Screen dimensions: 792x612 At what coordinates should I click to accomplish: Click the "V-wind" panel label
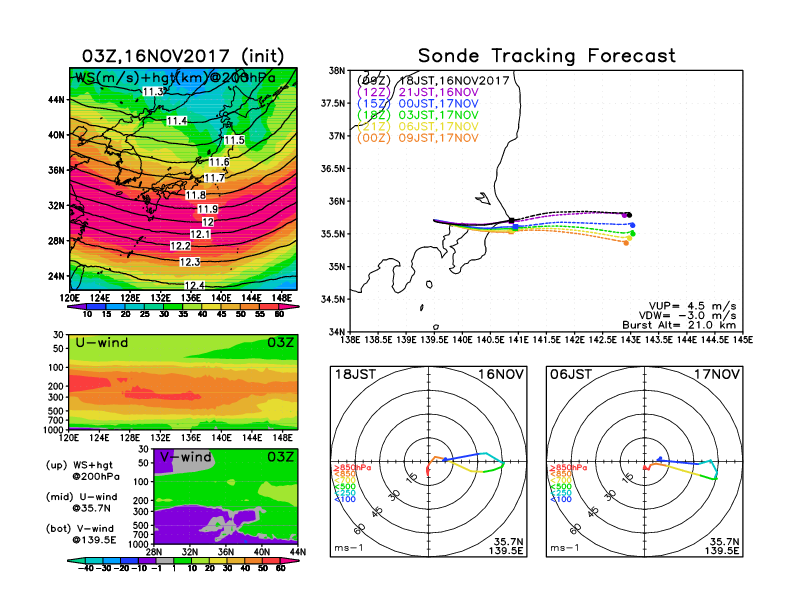click(x=185, y=457)
